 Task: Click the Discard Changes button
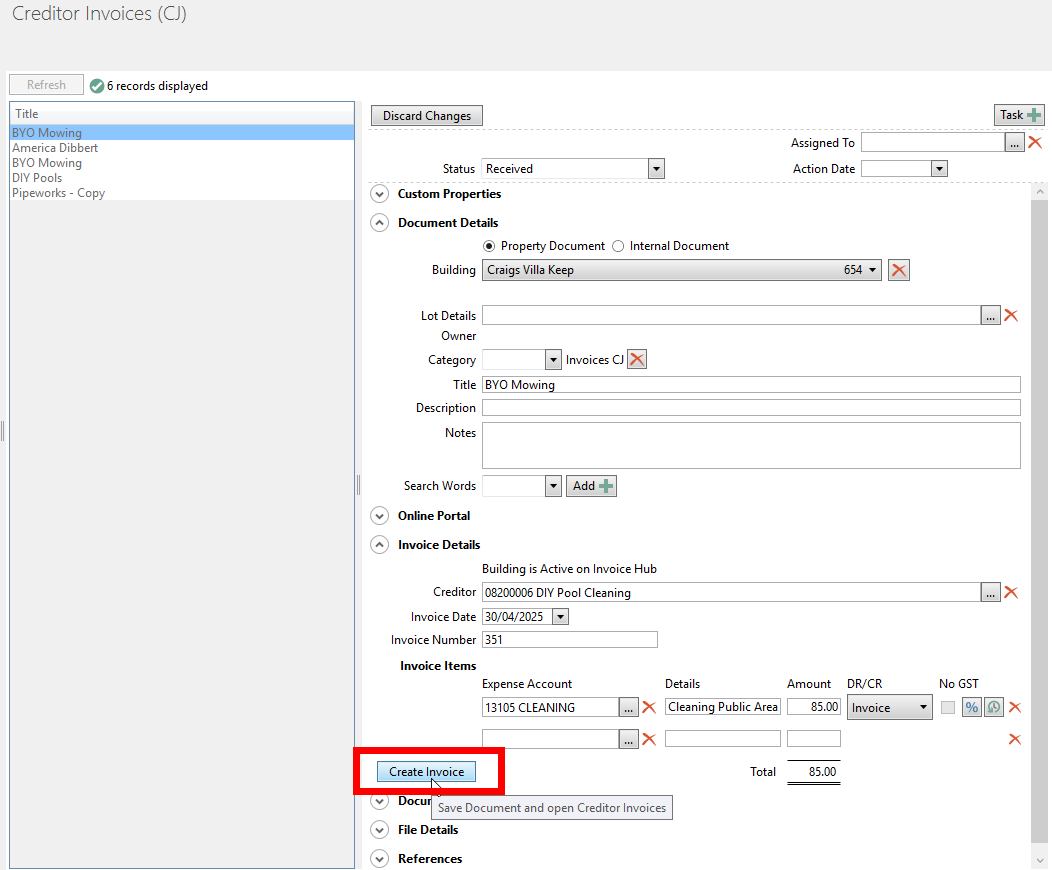click(427, 116)
